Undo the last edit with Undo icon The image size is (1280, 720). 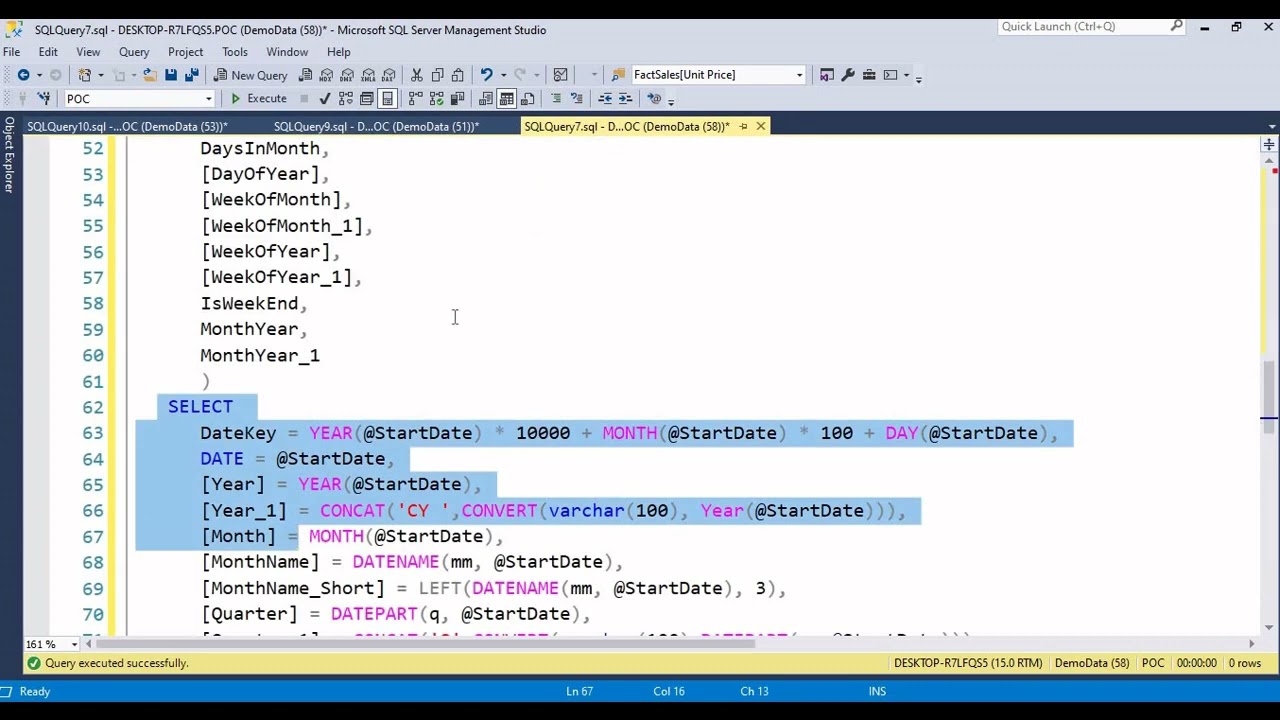click(486, 75)
